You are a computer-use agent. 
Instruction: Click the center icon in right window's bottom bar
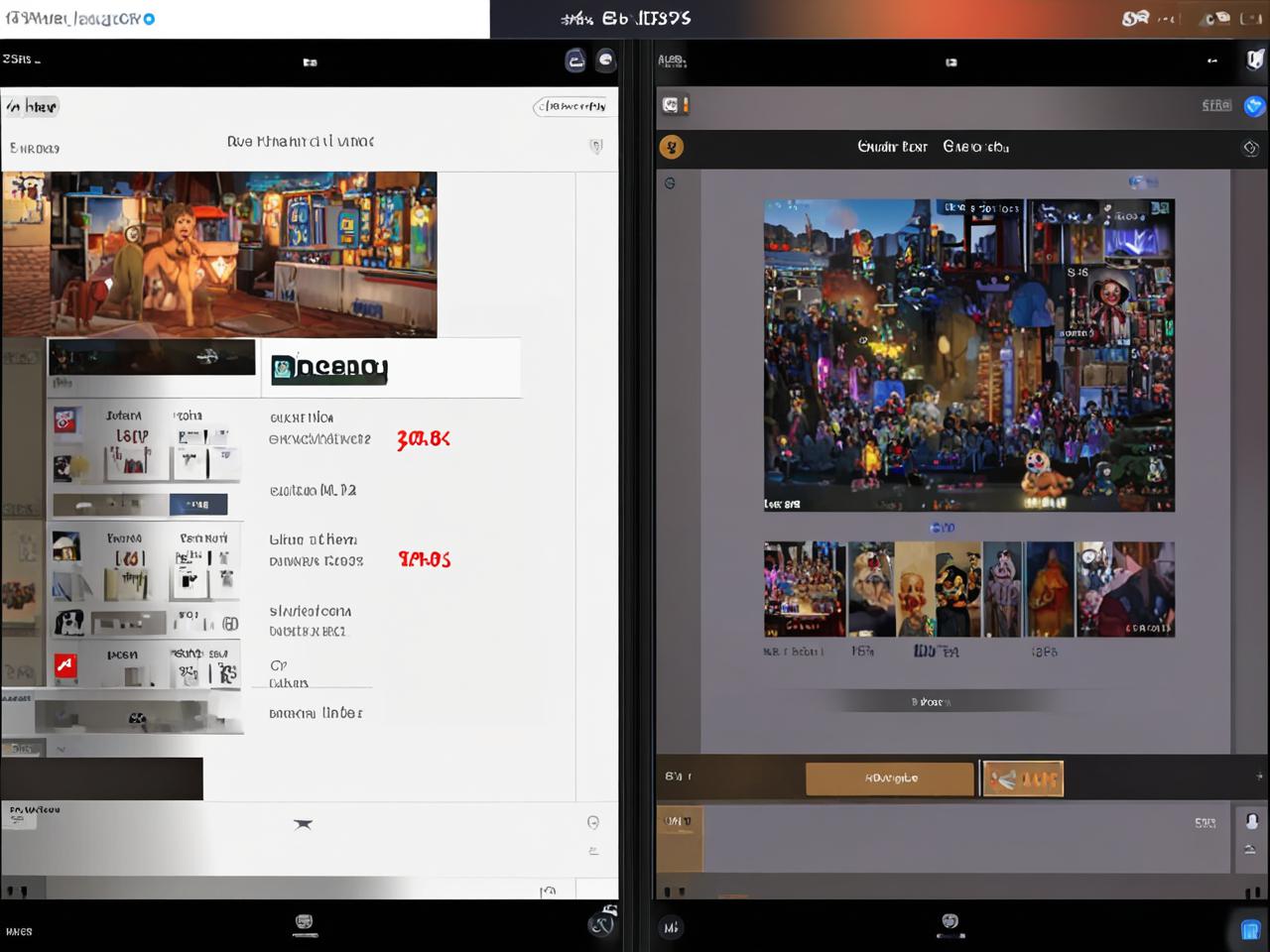[x=950, y=924]
